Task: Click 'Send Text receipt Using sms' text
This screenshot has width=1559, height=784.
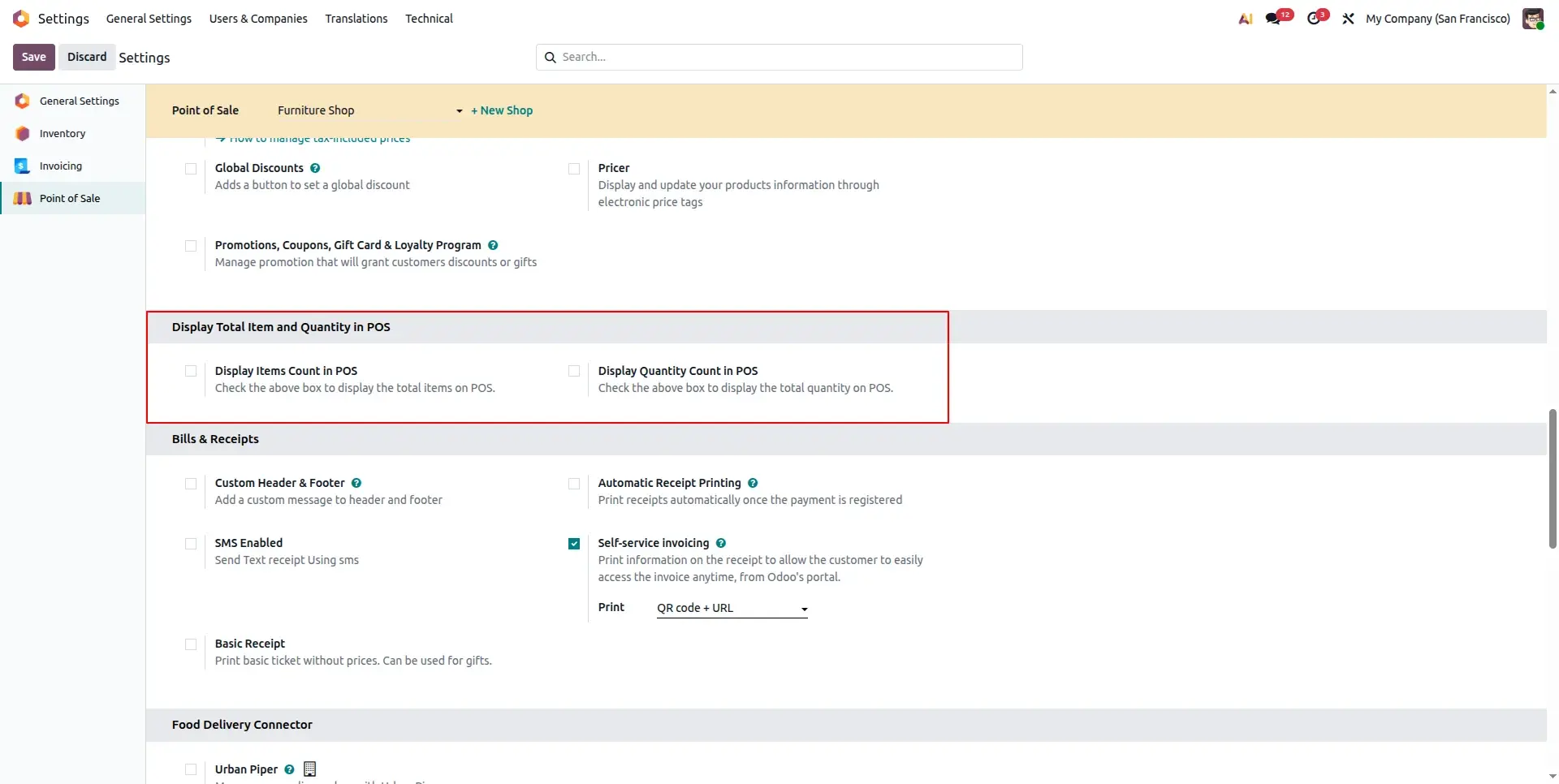Action: click(x=287, y=560)
